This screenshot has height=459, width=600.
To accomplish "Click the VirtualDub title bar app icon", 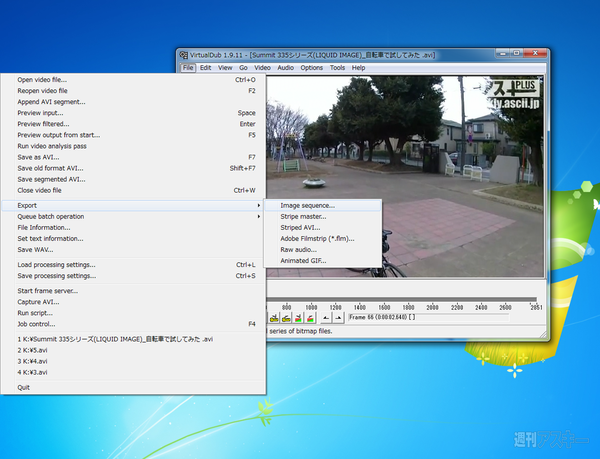I will pos(184,54).
